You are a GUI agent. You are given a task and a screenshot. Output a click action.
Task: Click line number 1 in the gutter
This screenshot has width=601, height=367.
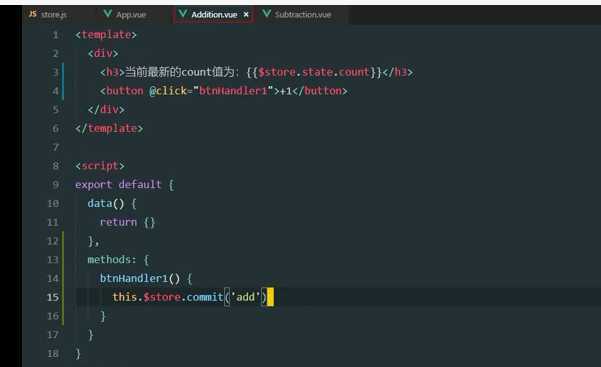[x=56, y=35]
